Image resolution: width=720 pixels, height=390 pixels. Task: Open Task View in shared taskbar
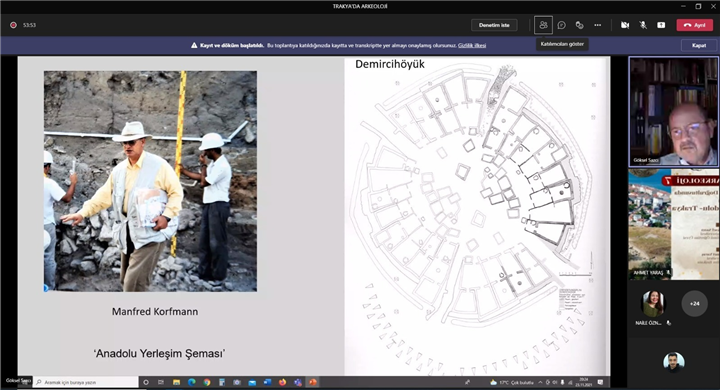pyautogui.click(x=161, y=382)
